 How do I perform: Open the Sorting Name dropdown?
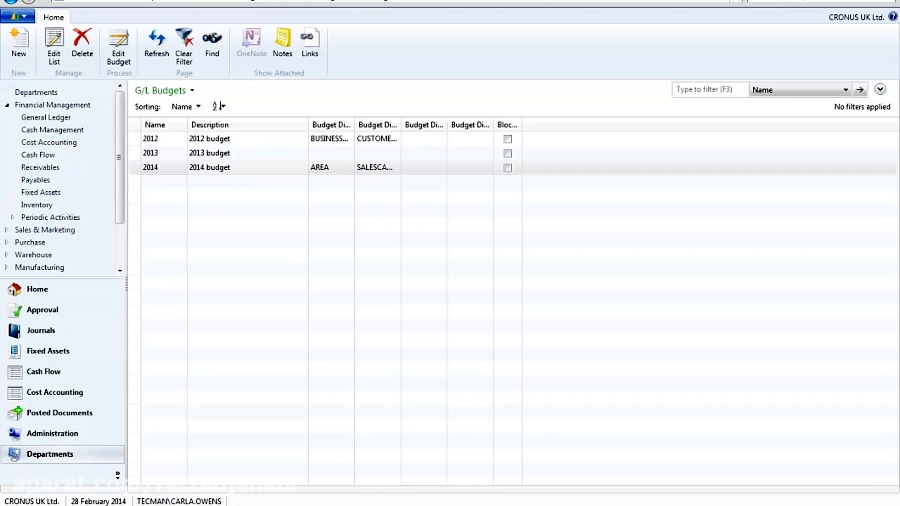[185, 107]
